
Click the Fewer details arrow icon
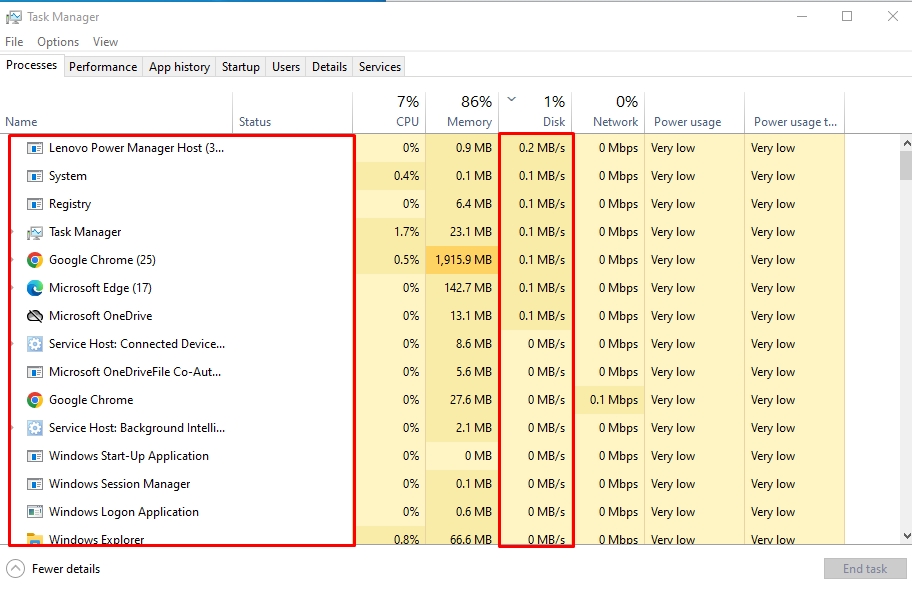15,569
